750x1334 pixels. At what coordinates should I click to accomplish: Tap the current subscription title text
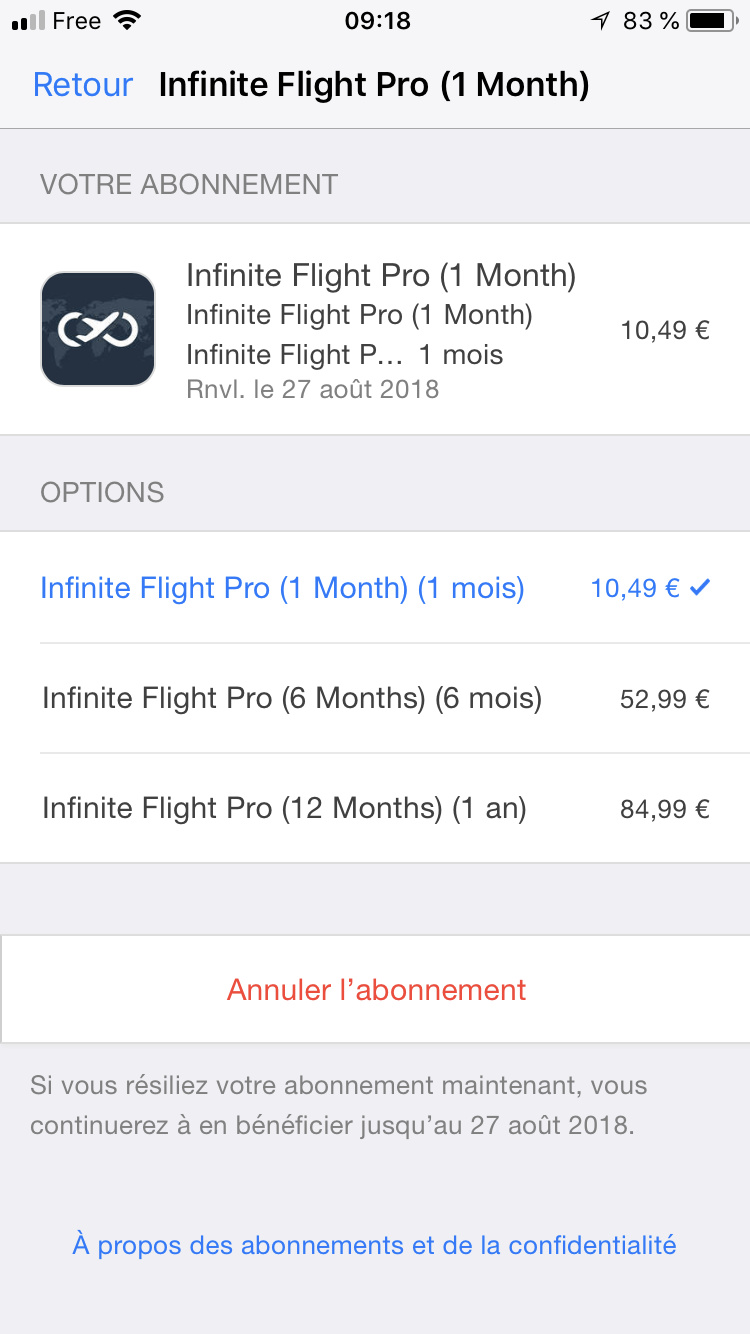381,275
